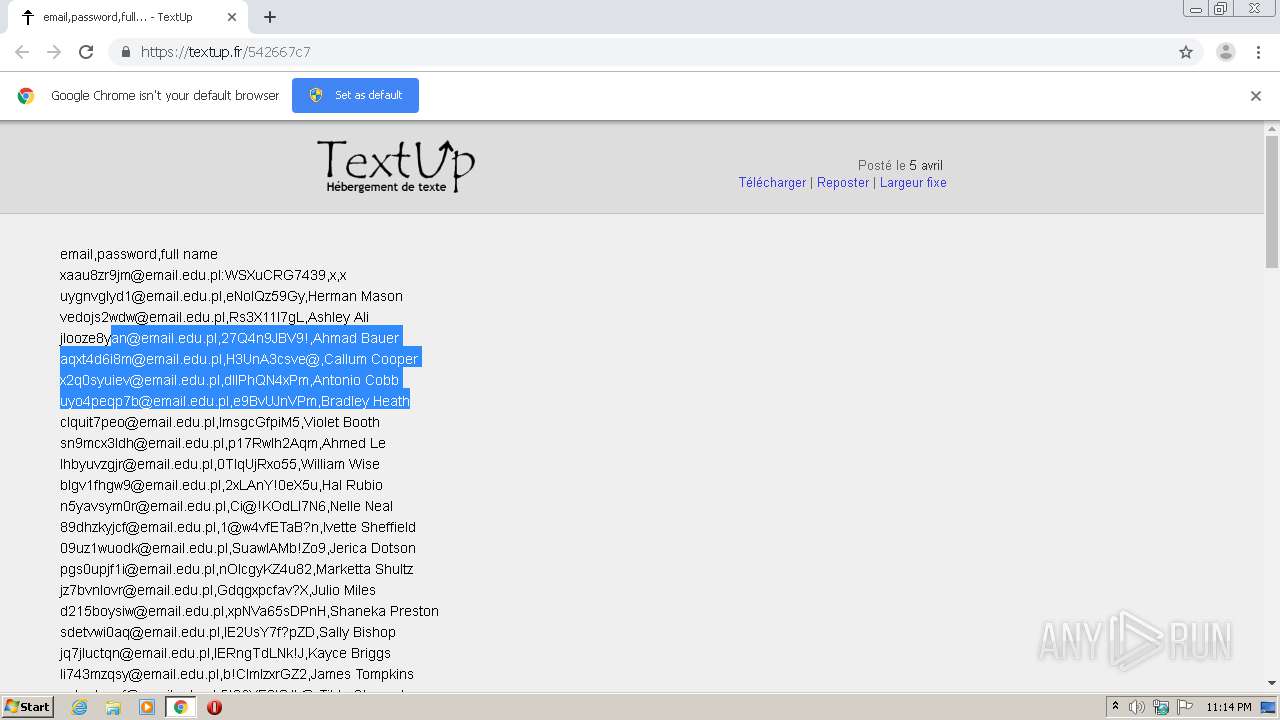This screenshot has width=1280, height=720.
Task: Open the red stop-sign taskbar icon
Action: click(x=214, y=707)
